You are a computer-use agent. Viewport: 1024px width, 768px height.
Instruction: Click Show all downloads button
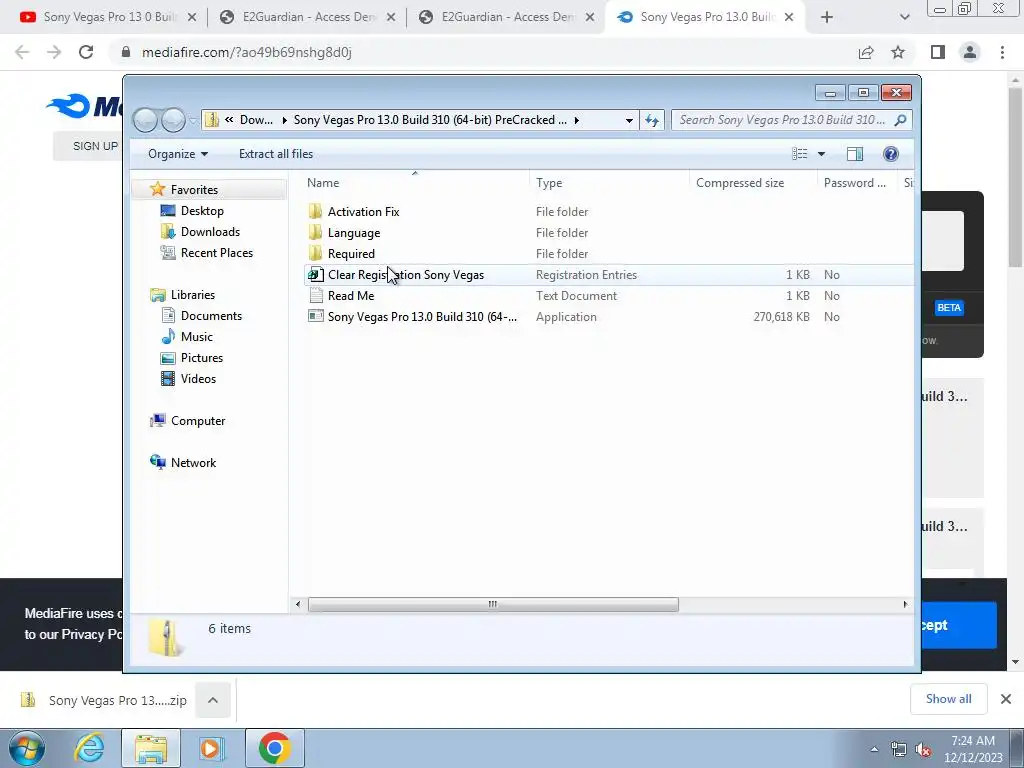coord(948,699)
